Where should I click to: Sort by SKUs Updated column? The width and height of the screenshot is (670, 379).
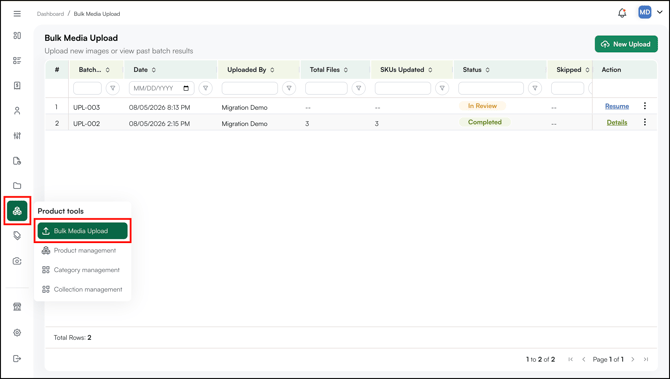tap(430, 70)
